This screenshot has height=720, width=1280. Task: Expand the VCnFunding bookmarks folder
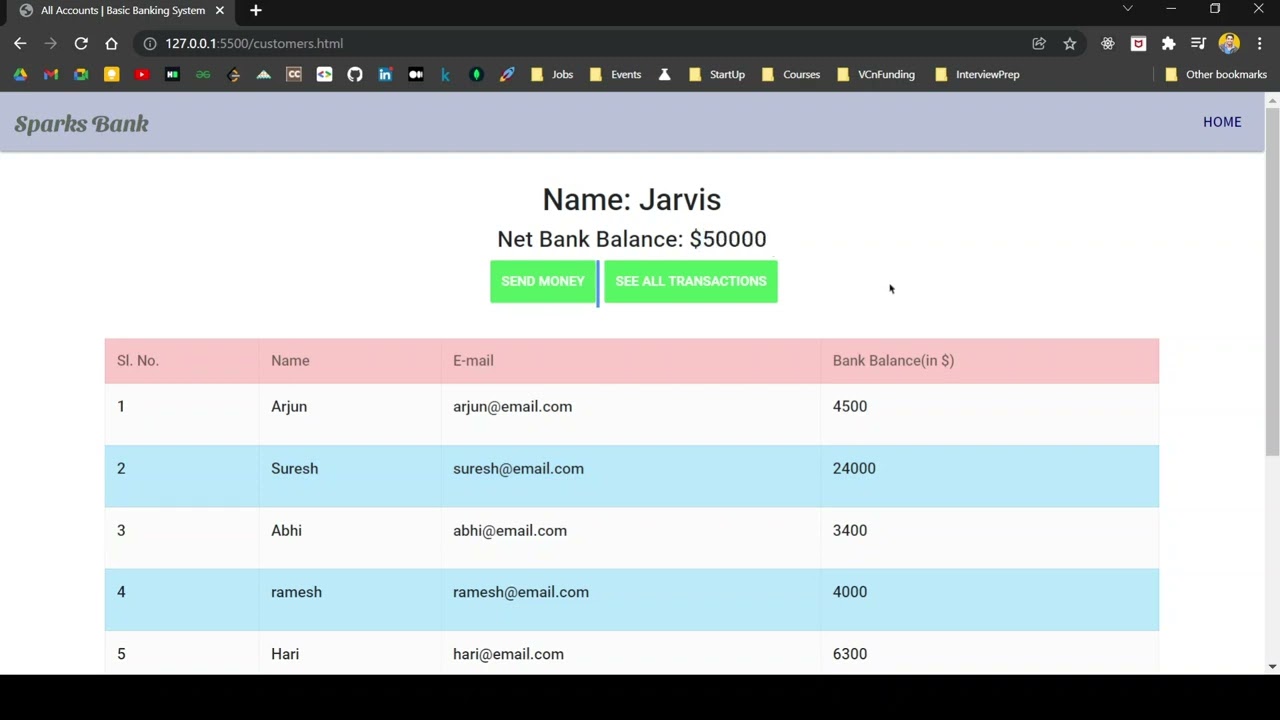876,74
